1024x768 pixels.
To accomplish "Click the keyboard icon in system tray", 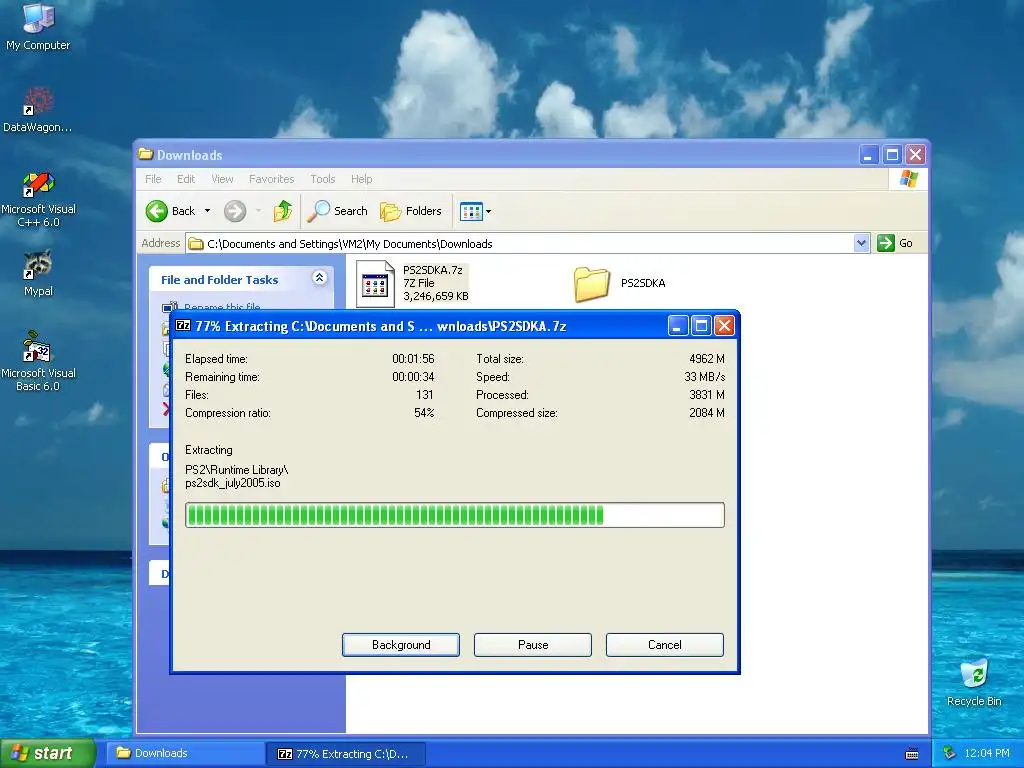I will [x=912, y=754].
